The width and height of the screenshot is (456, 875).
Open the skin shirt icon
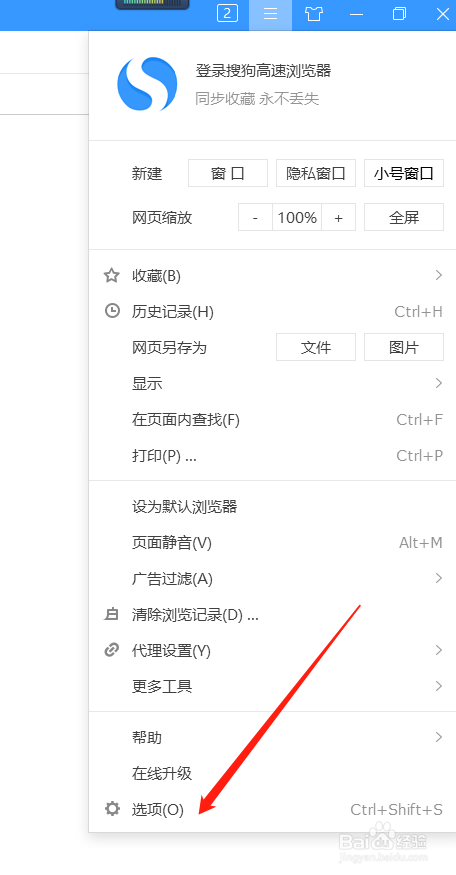click(314, 14)
